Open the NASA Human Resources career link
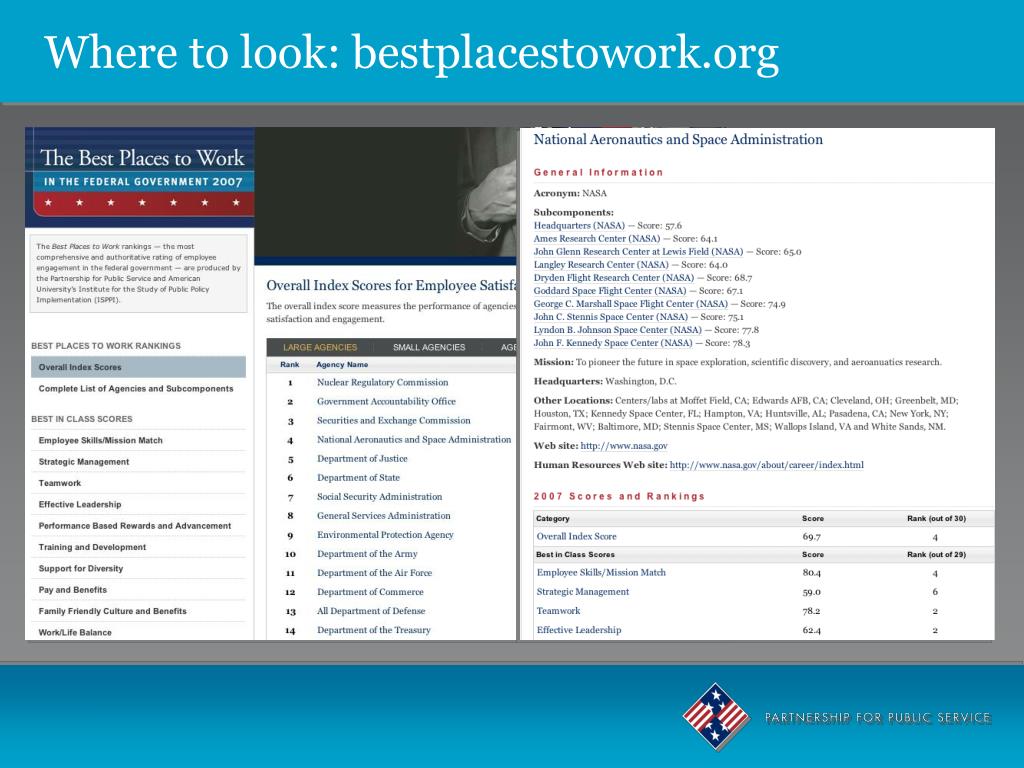The height and width of the screenshot is (768, 1024). [767, 465]
